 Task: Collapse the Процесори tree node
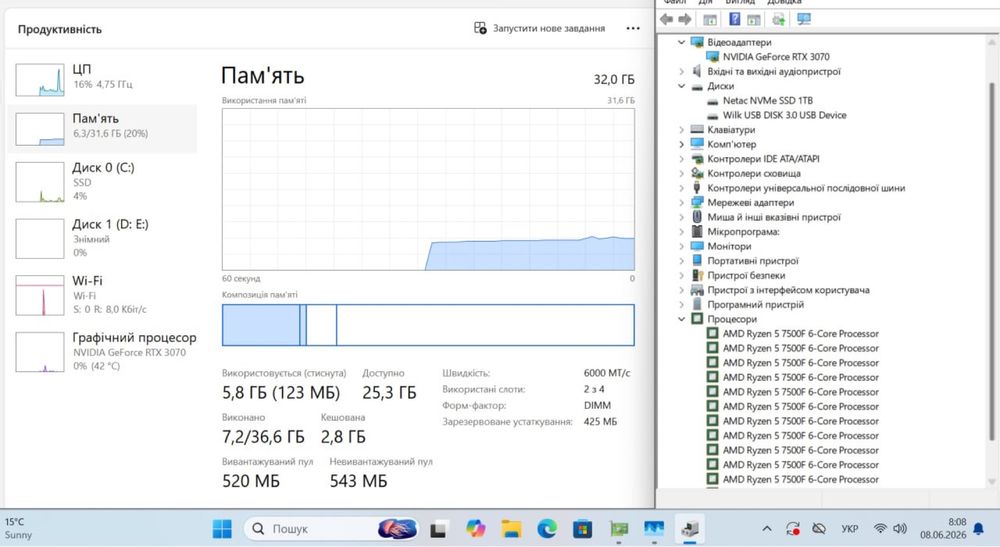(681, 319)
